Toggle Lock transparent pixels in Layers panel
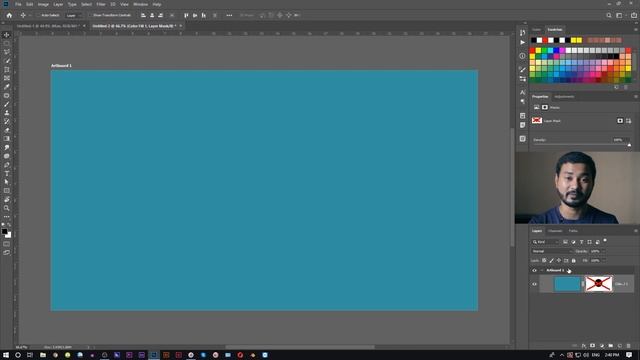This screenshot has width=640, height=360. 544,260
